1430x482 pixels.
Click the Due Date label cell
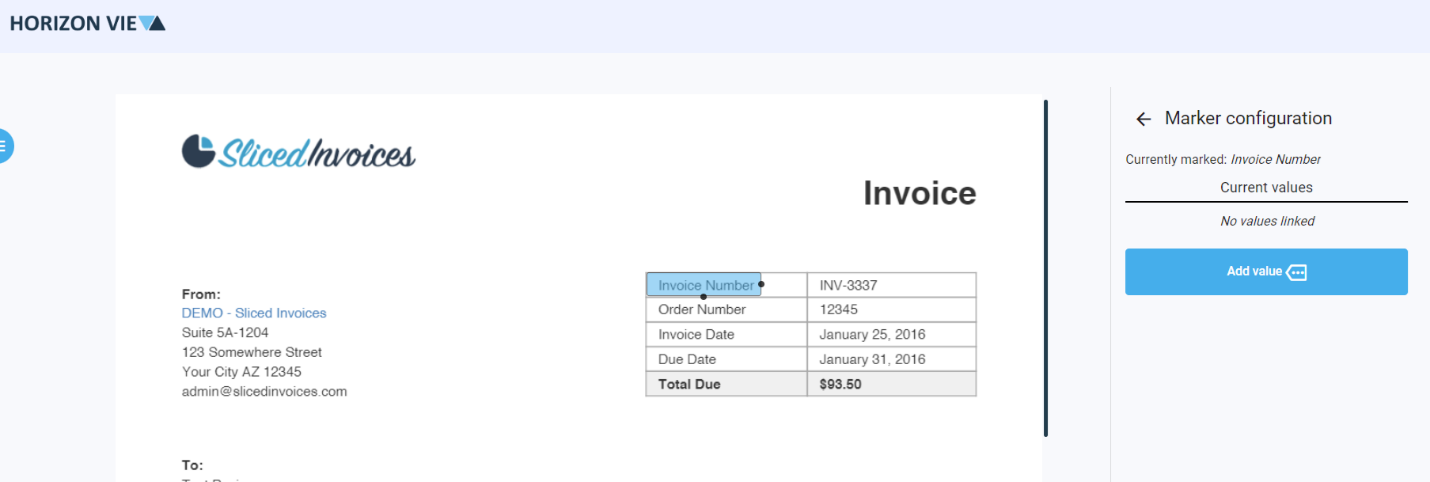686,360
